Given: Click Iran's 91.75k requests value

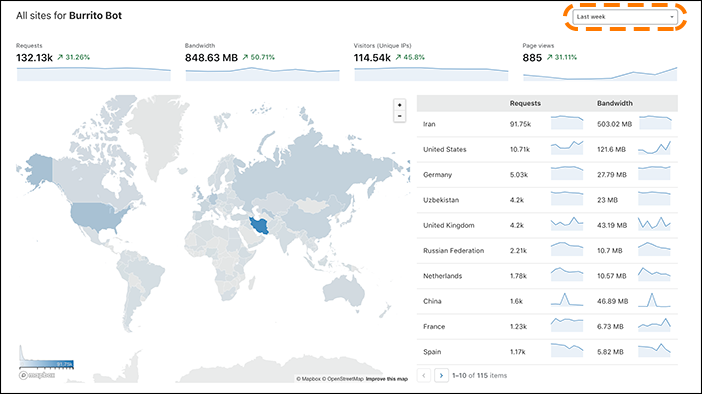Looking at the screenshot, I should pos(520,124).
